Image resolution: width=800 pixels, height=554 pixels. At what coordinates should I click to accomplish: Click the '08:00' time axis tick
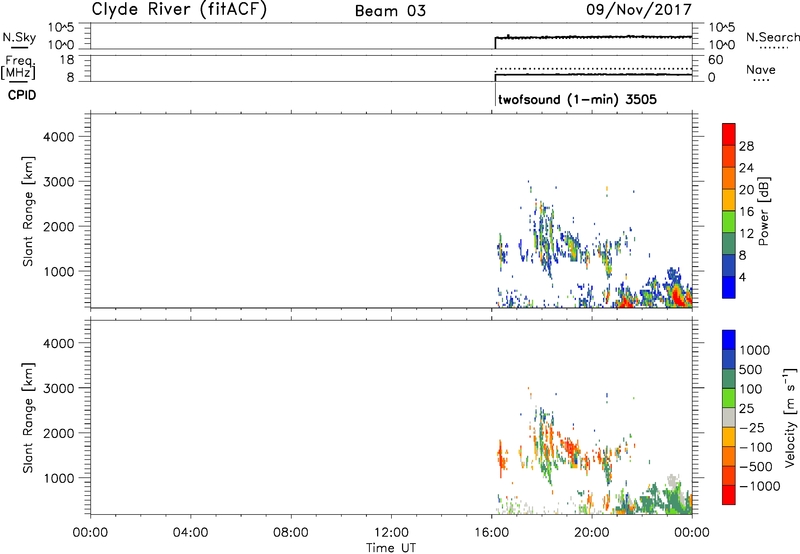pos(291,533)
